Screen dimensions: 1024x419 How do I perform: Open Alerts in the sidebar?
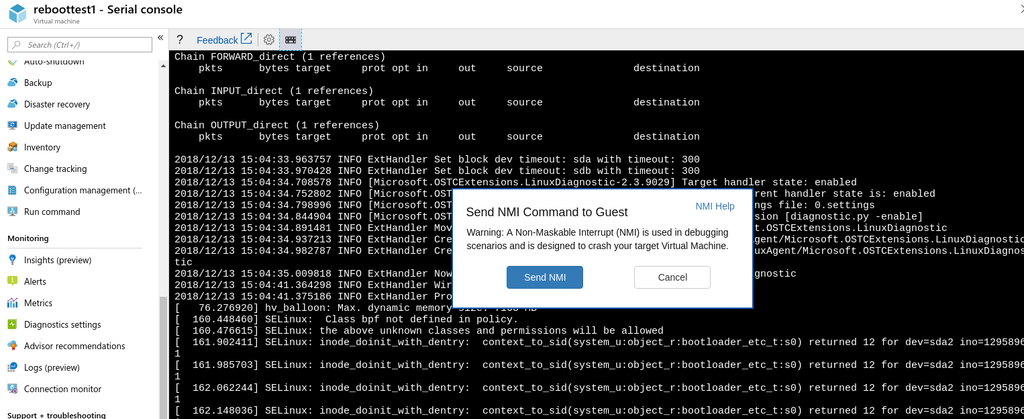(35, 282)
